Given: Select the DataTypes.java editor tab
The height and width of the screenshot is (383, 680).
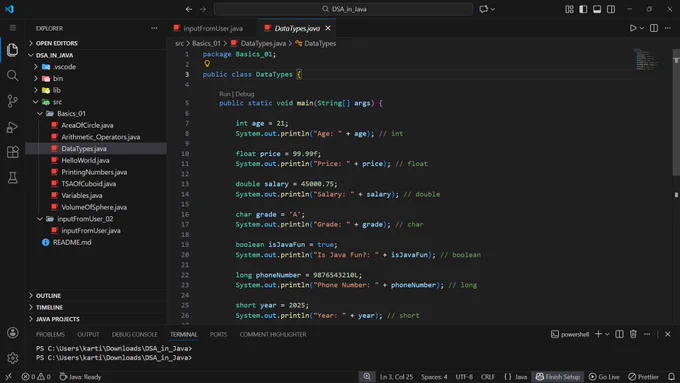Looking at the screenshot, I should point(297,29).
